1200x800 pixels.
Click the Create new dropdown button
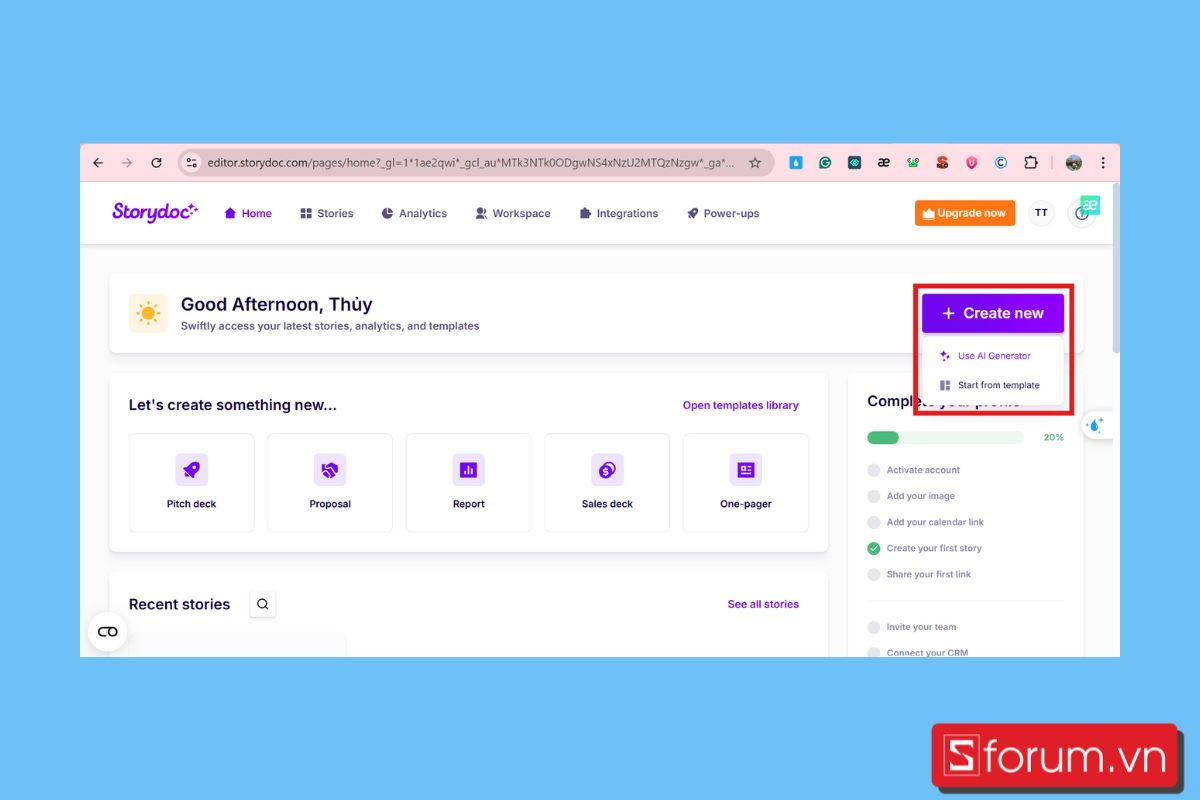click(x=993, y=313)
